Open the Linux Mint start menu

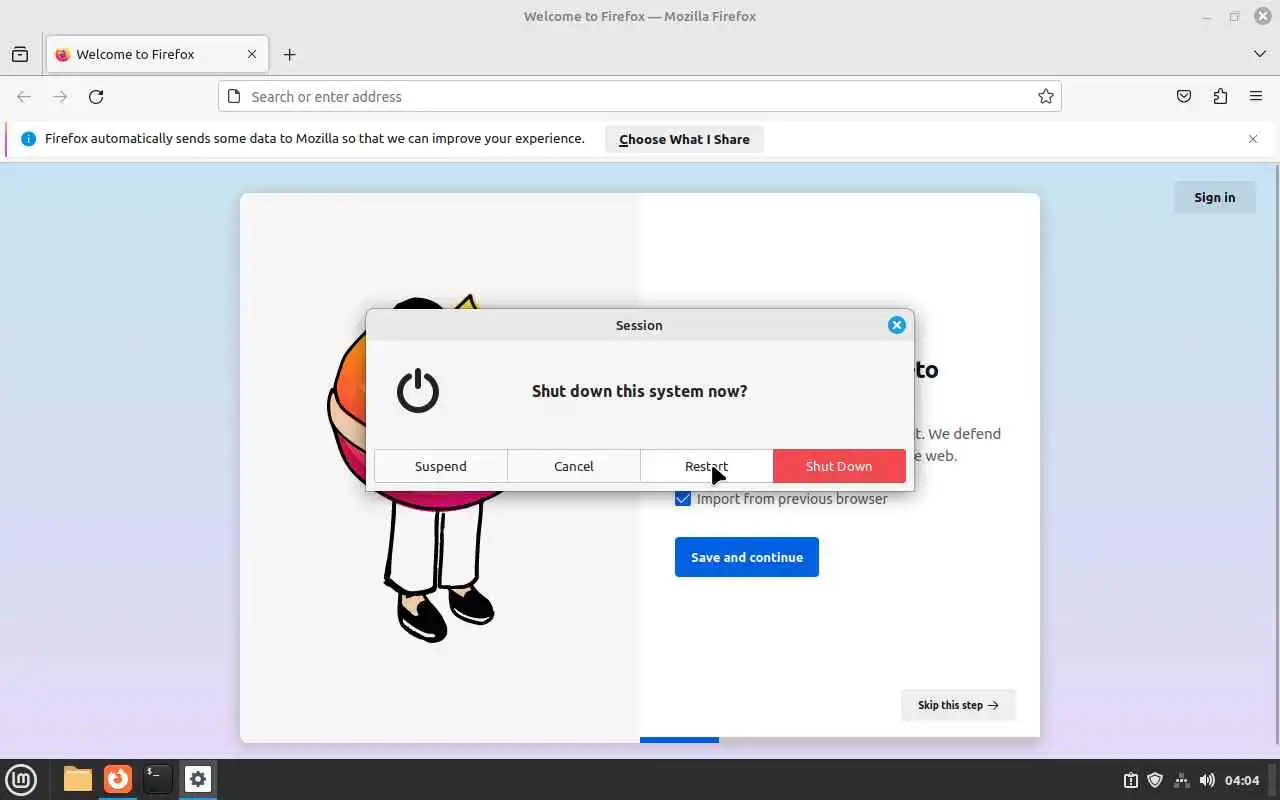(21, 779)
